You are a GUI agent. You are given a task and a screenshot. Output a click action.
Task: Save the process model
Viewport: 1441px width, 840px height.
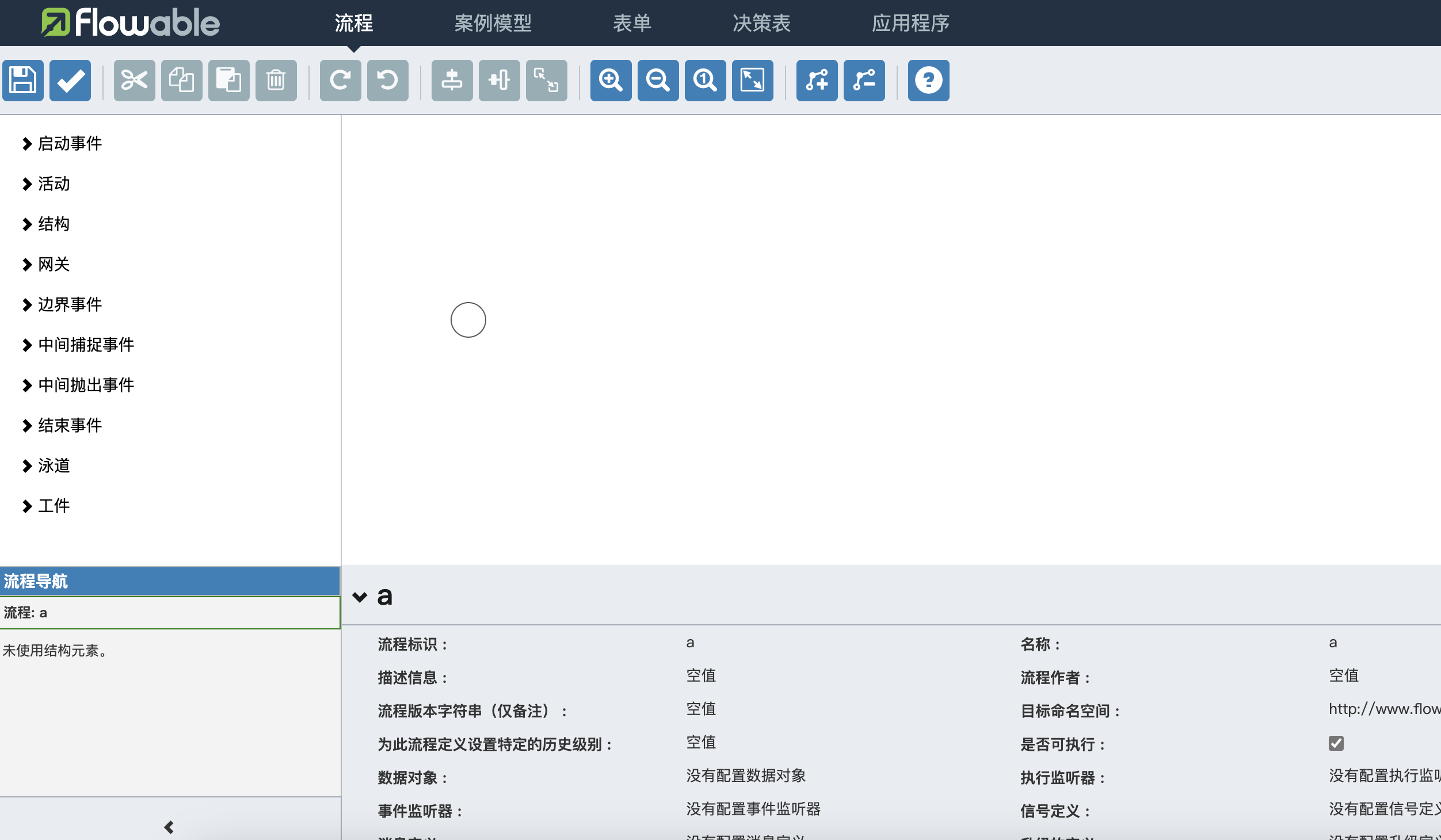[23, 81]
